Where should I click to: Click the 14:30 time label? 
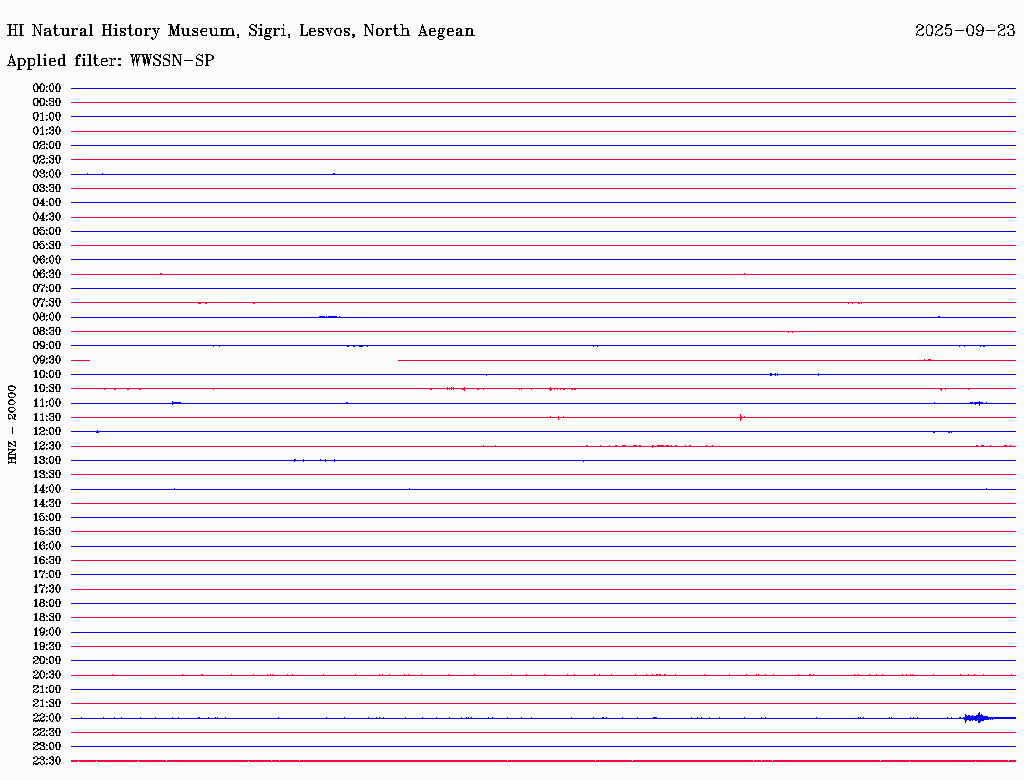47,504
